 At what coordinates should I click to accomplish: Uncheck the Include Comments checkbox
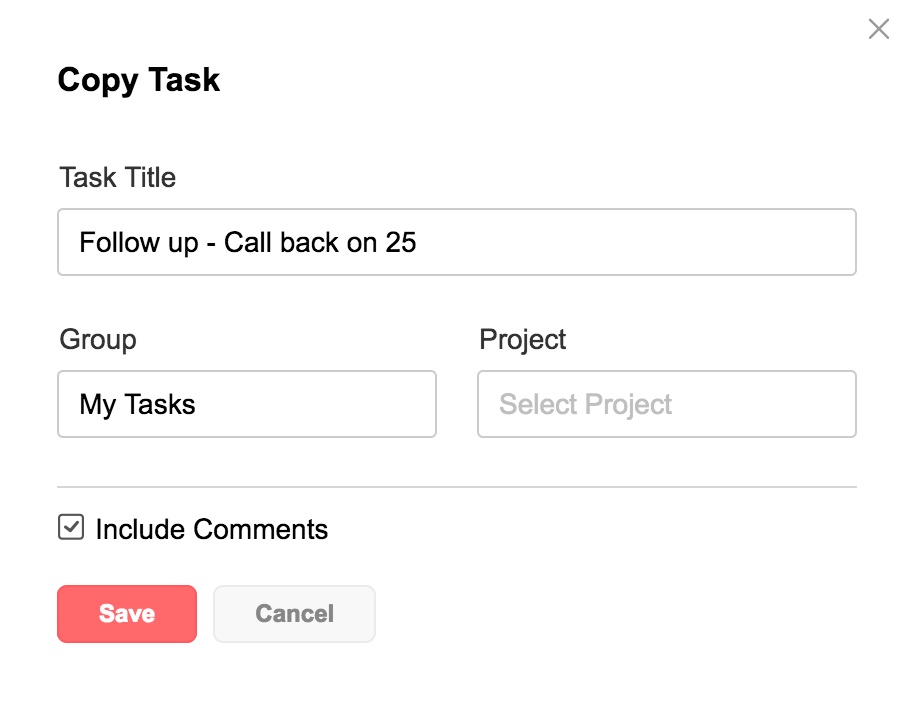click(x=71, y=528)
